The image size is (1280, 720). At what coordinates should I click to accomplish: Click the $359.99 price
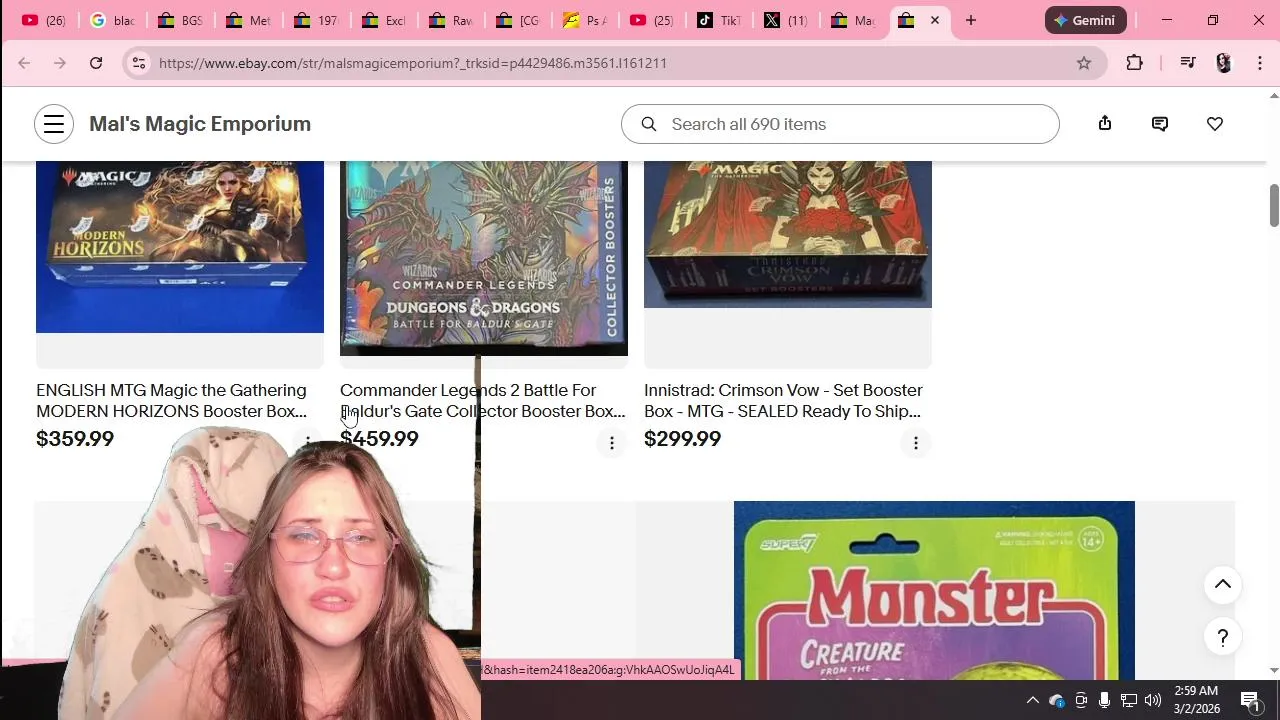point(75,439)
